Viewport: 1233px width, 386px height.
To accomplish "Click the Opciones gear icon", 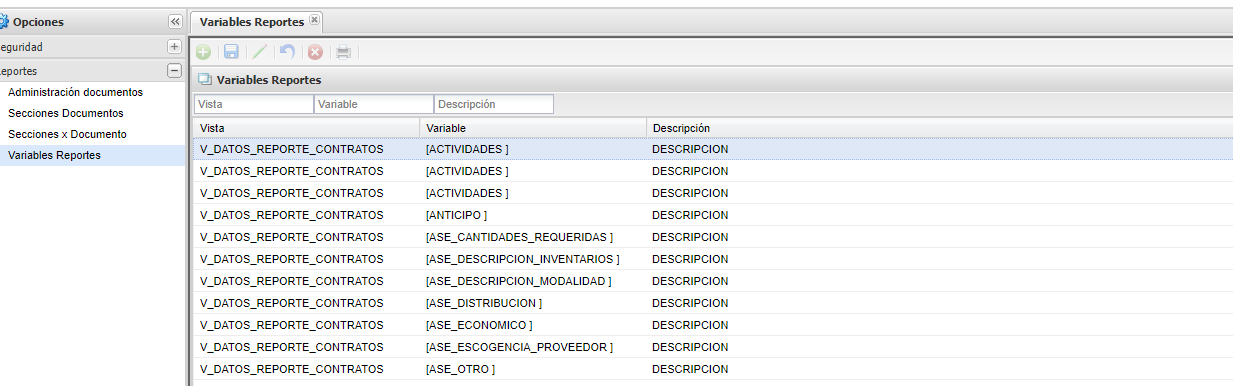I will coord(3,22).
